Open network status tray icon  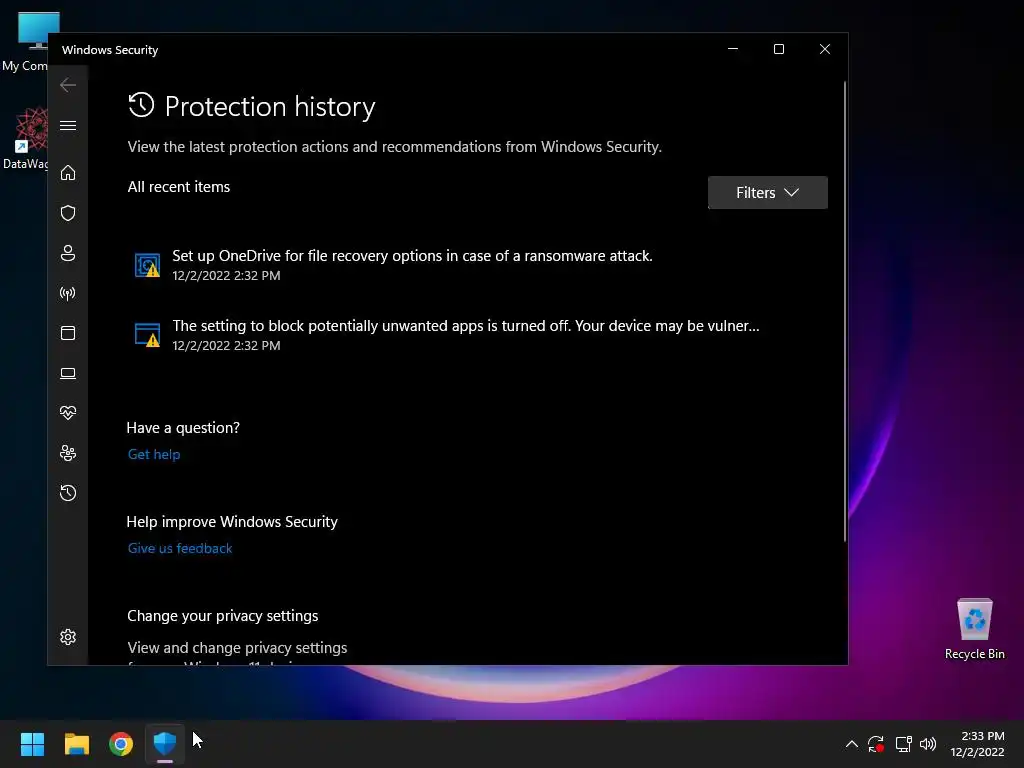click(903, 743)
